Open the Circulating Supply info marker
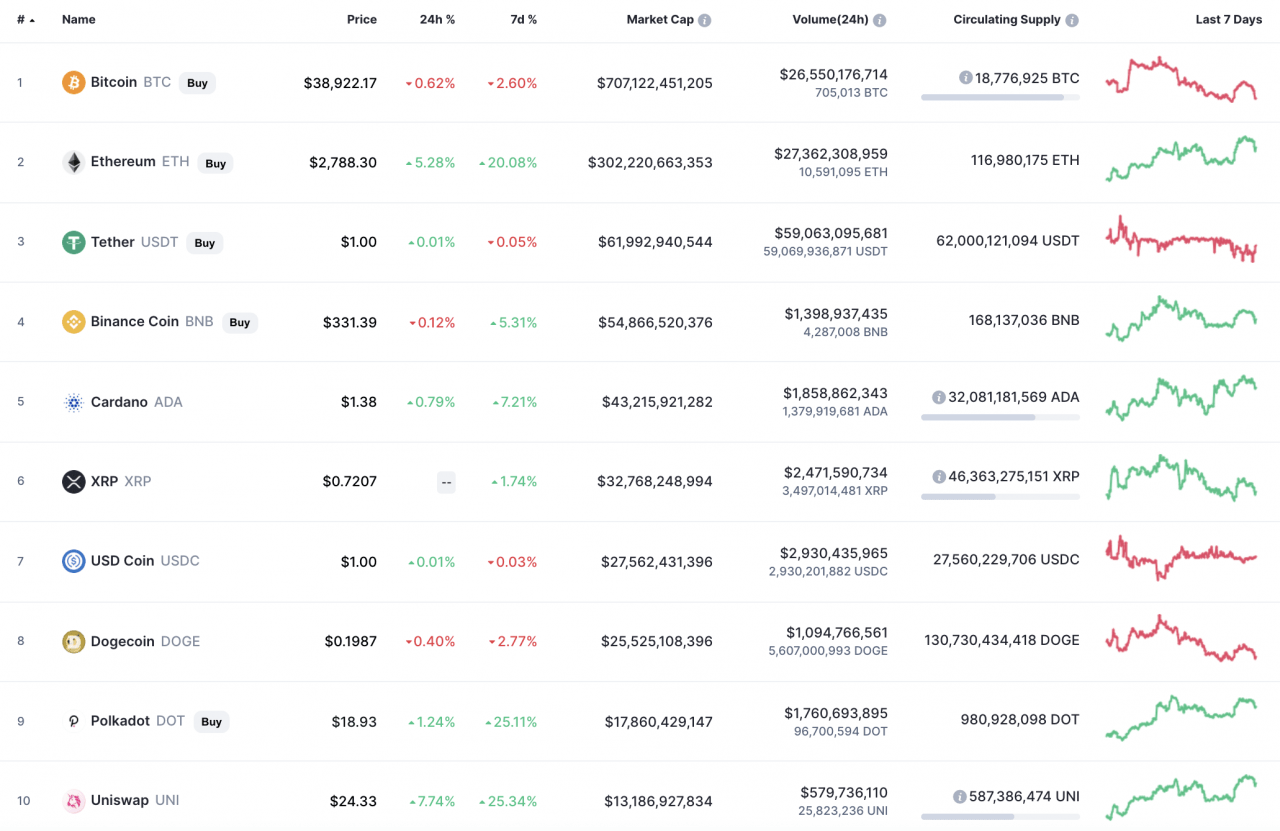This screenshot has height=831, width=1280. [1072, 19]
